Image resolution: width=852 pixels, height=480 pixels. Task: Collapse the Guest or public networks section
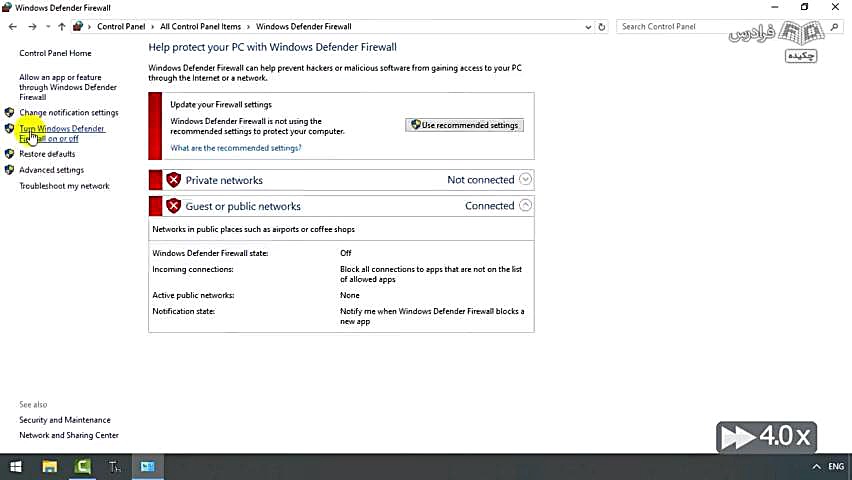pos(525,205)
